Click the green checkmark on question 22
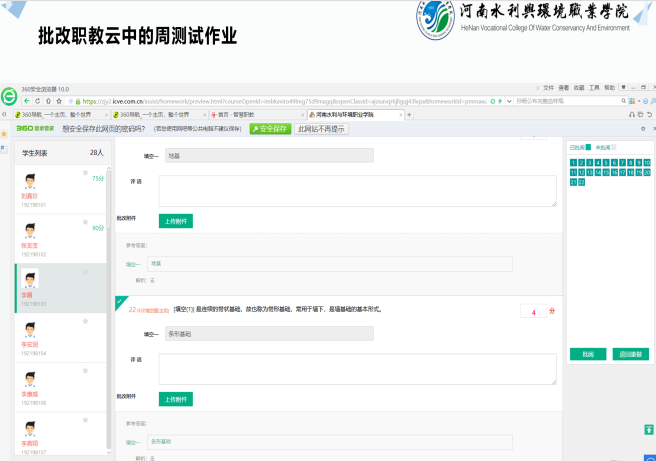This screenshot has width=656, height=461. point(120,300)
